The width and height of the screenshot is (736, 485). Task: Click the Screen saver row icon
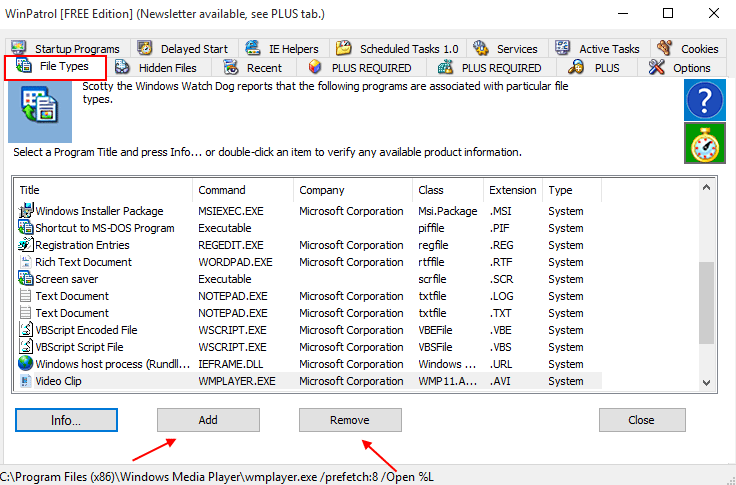pos(25,278)
